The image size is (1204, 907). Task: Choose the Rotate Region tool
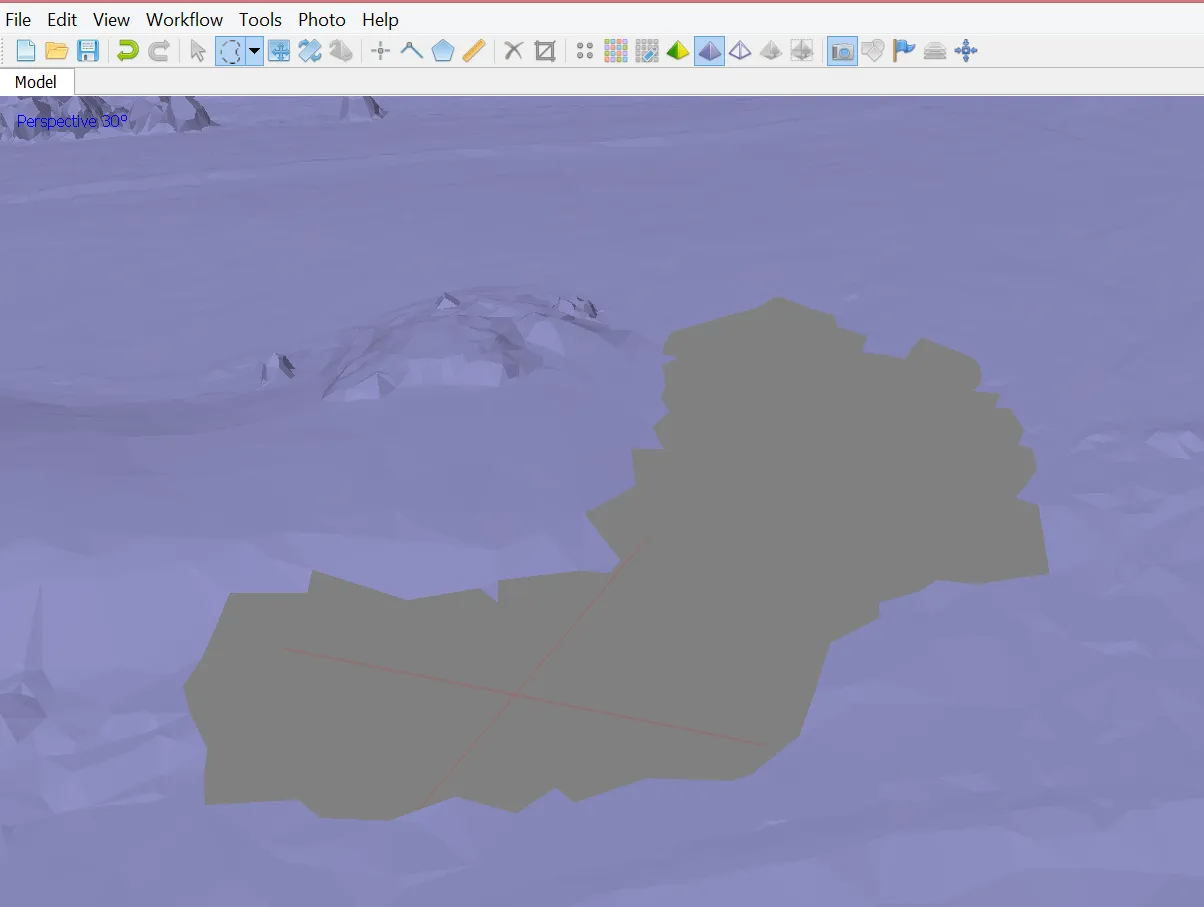click(x=310, y=51)
